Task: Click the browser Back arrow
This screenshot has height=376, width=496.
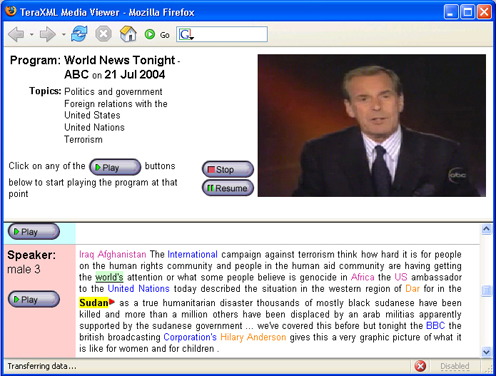Action: click(x=16, y=34)
